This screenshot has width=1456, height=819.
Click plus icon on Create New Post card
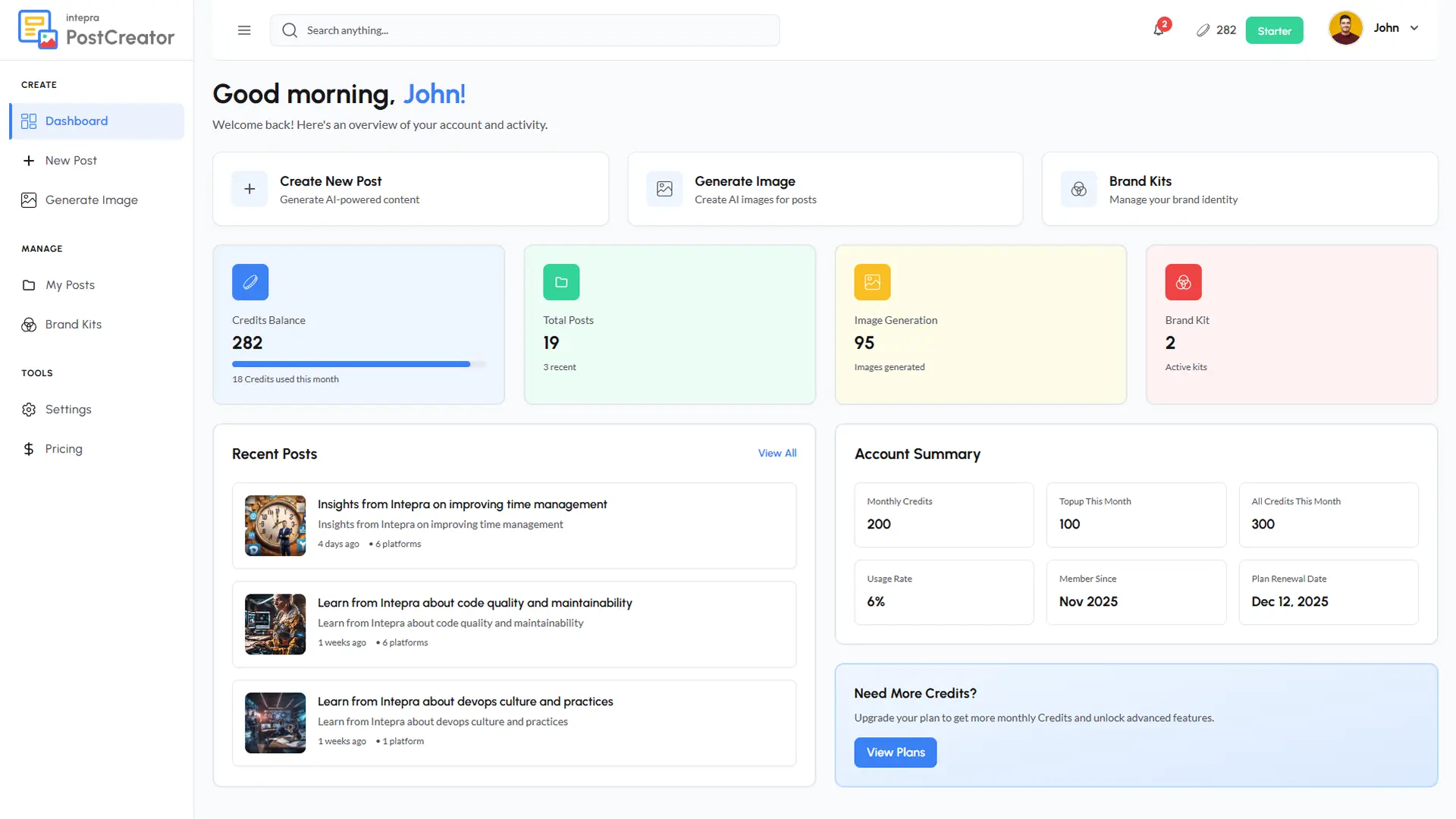pos(249,189)
